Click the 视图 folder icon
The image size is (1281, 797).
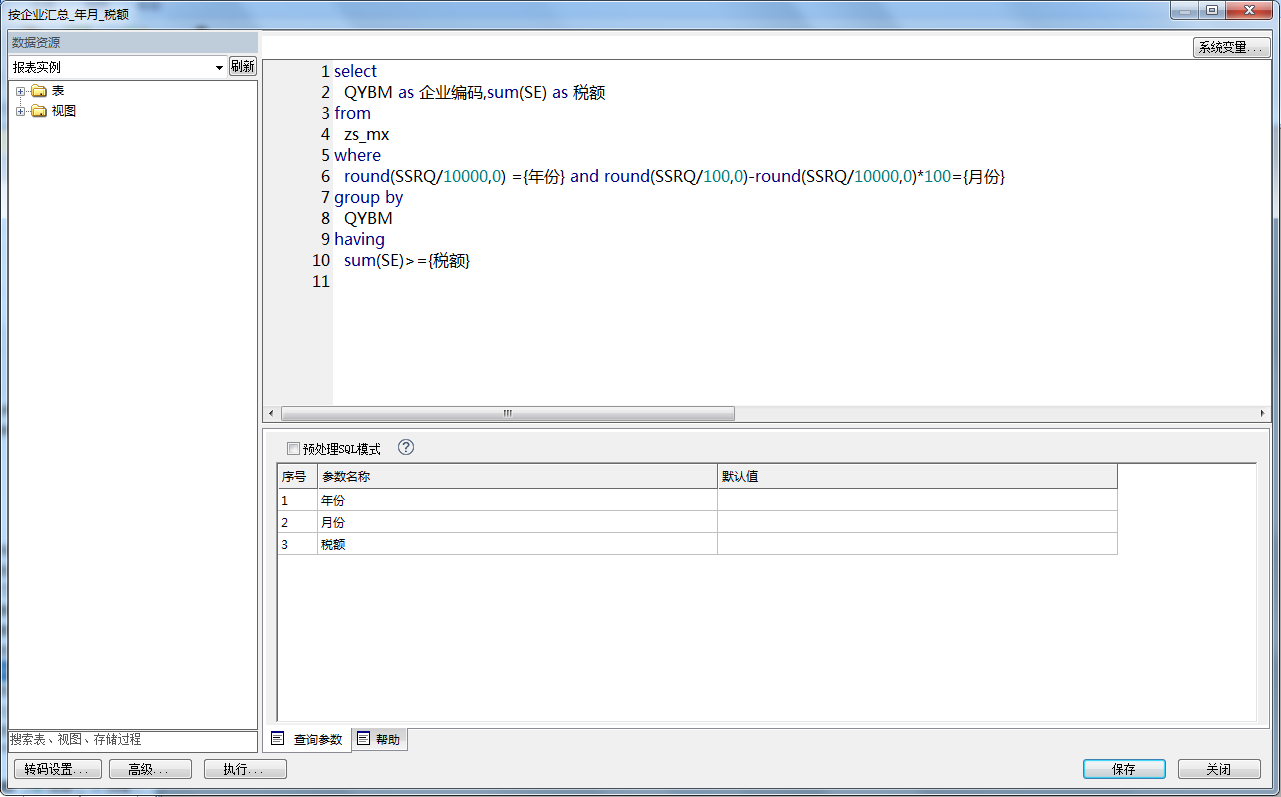point(39,111)
